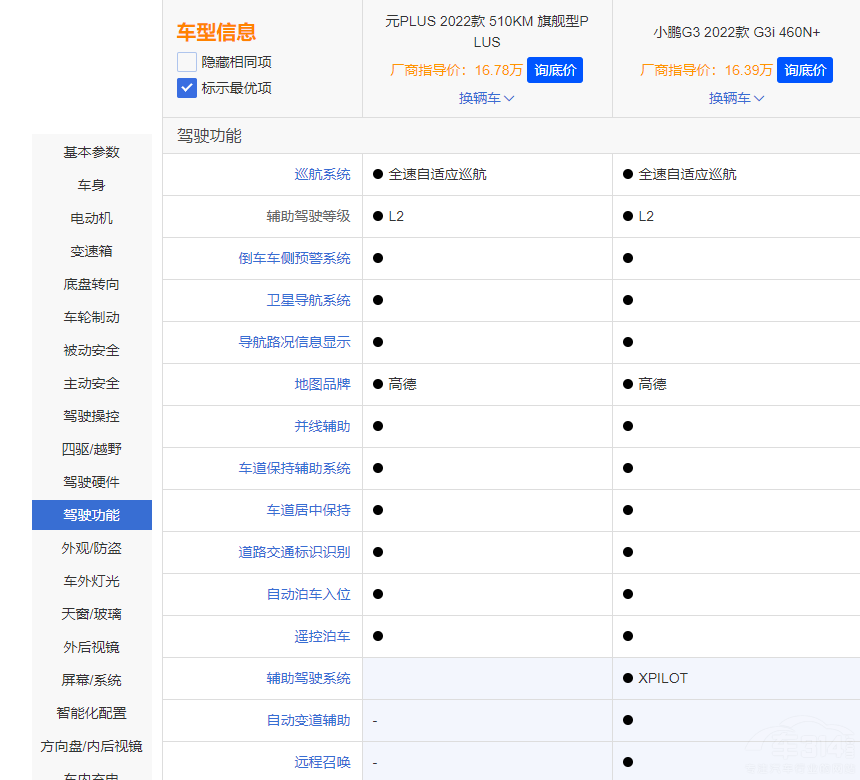The image size is (860, 780).
Task: Uncheck the 标示最优项 checkbox
Action: (x=187, y=88)
